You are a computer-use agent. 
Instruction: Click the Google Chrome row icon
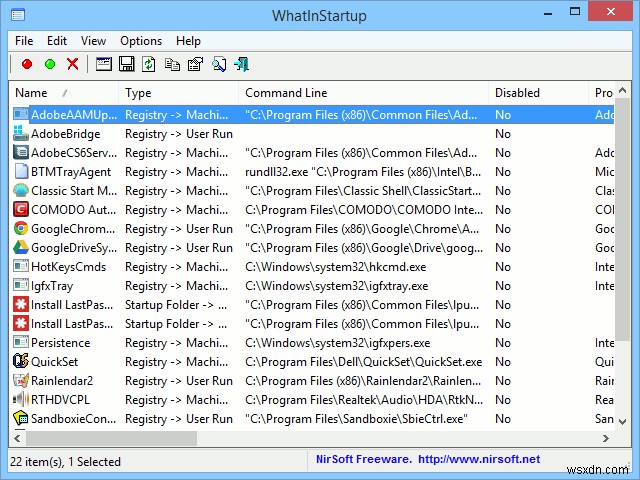(20, 228)
